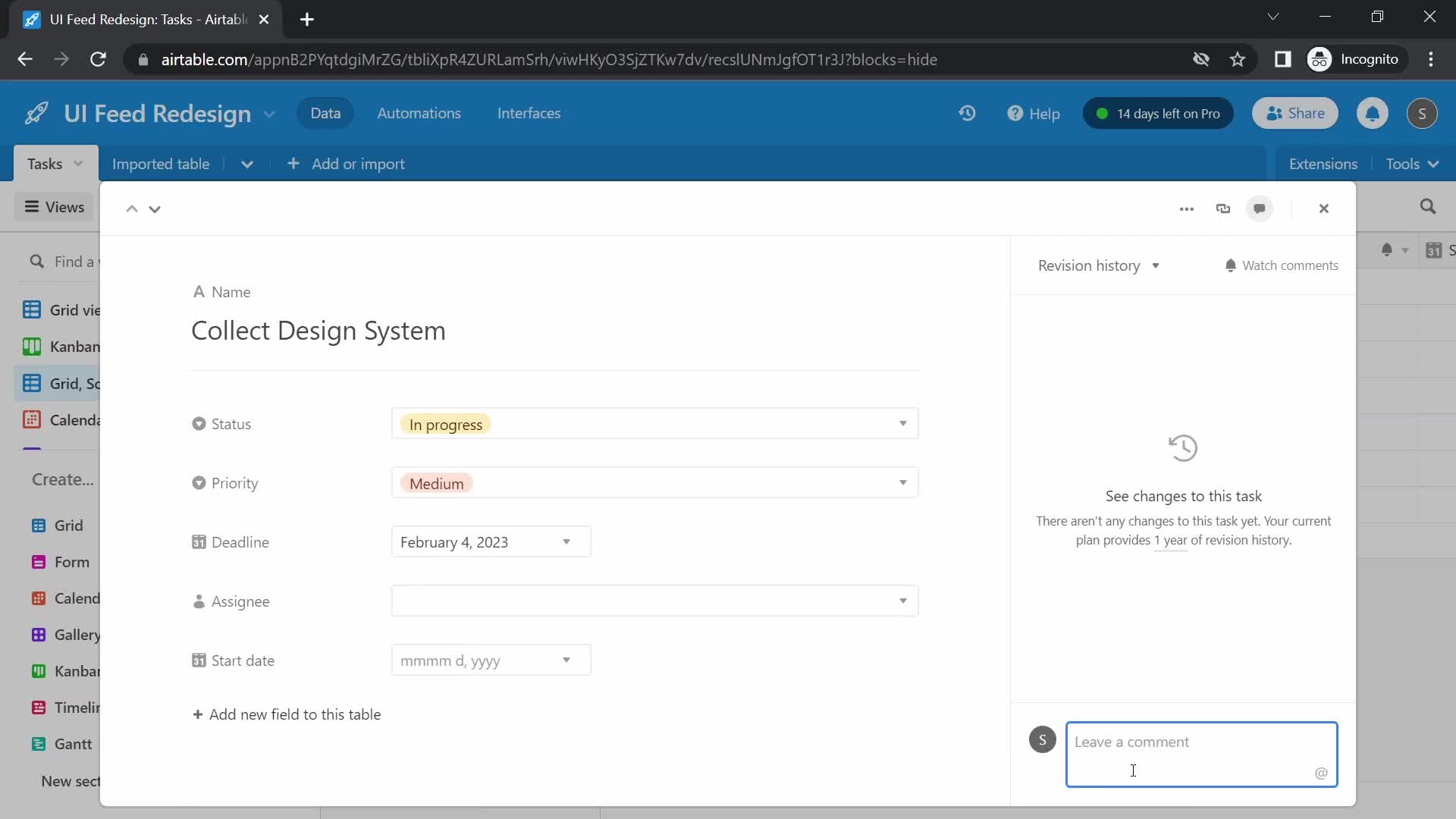Click the Share button
The height and width of the screenshot is (819, 1456).
[x=1296, y=113]
